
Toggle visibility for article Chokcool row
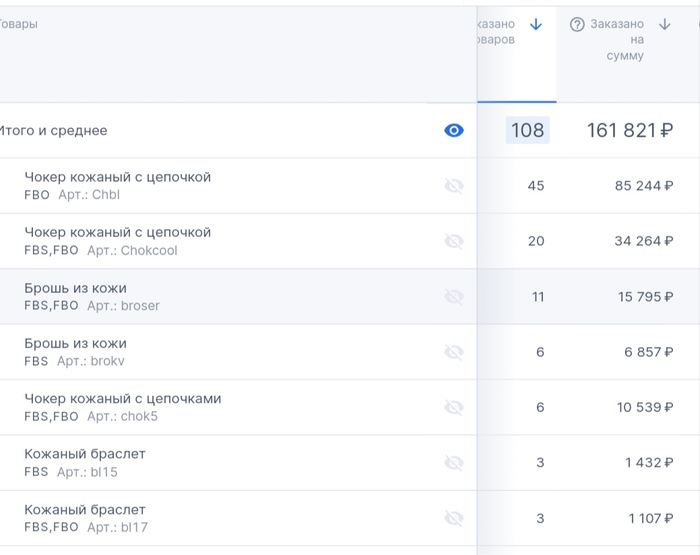click(x=454, y=241)
